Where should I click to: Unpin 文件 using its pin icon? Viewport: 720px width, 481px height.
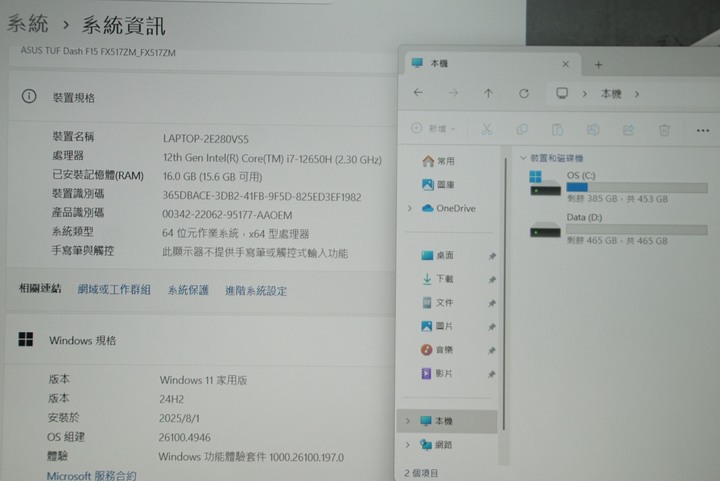click(x=492, y=303)
